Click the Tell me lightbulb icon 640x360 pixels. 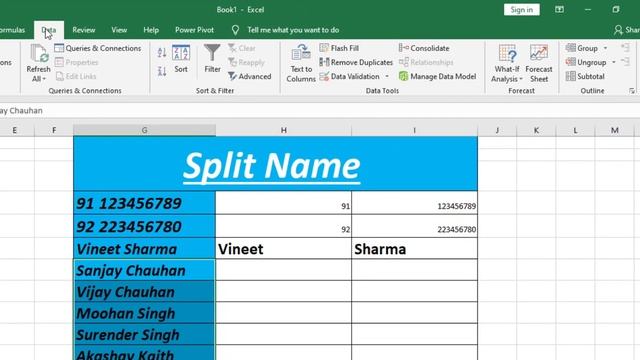pos(235,30)
